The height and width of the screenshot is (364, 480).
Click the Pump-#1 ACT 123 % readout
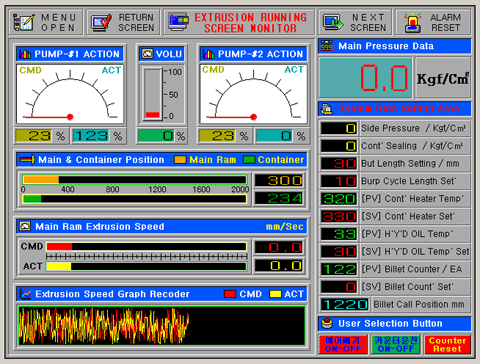click(91, 136)
